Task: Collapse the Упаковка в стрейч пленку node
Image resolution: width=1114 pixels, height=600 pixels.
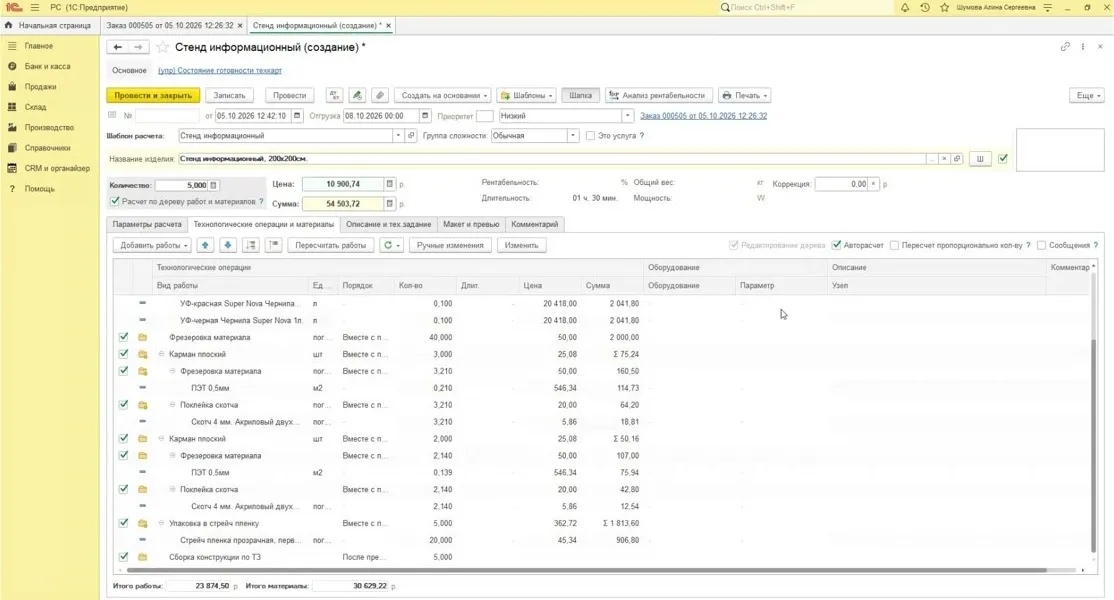Action: point(161,523)
